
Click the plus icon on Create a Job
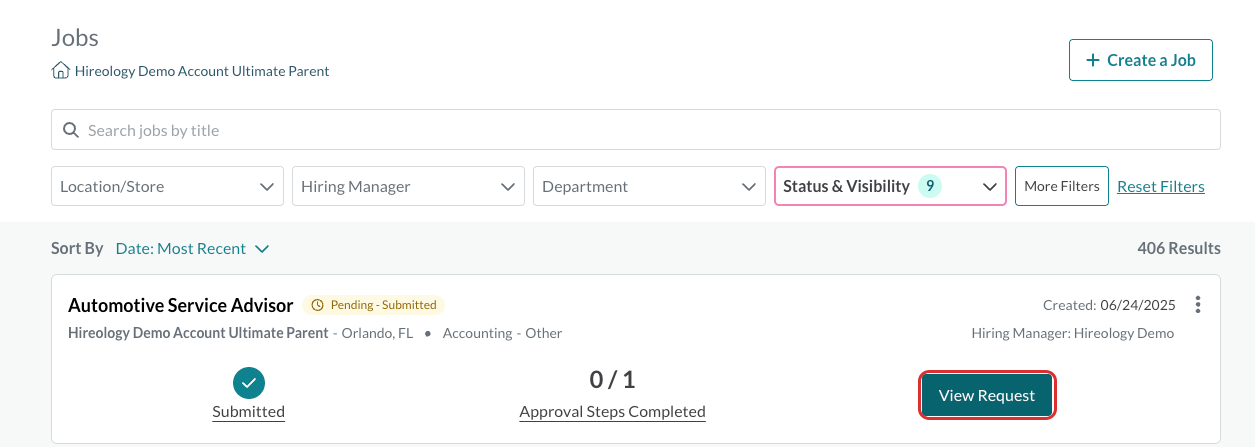tap(1094, 60)
